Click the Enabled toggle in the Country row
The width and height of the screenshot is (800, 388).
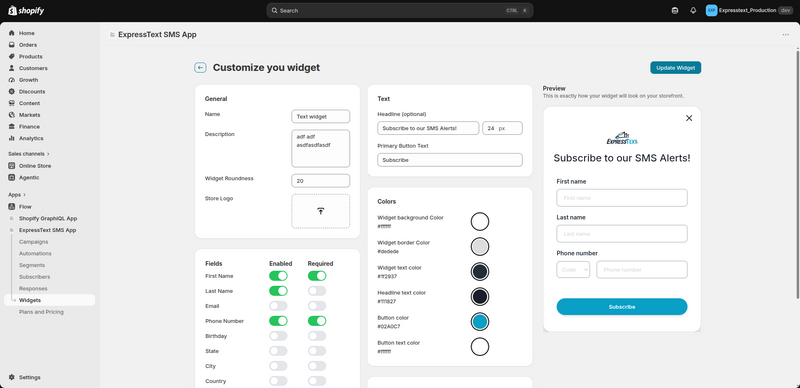point(278,381)
